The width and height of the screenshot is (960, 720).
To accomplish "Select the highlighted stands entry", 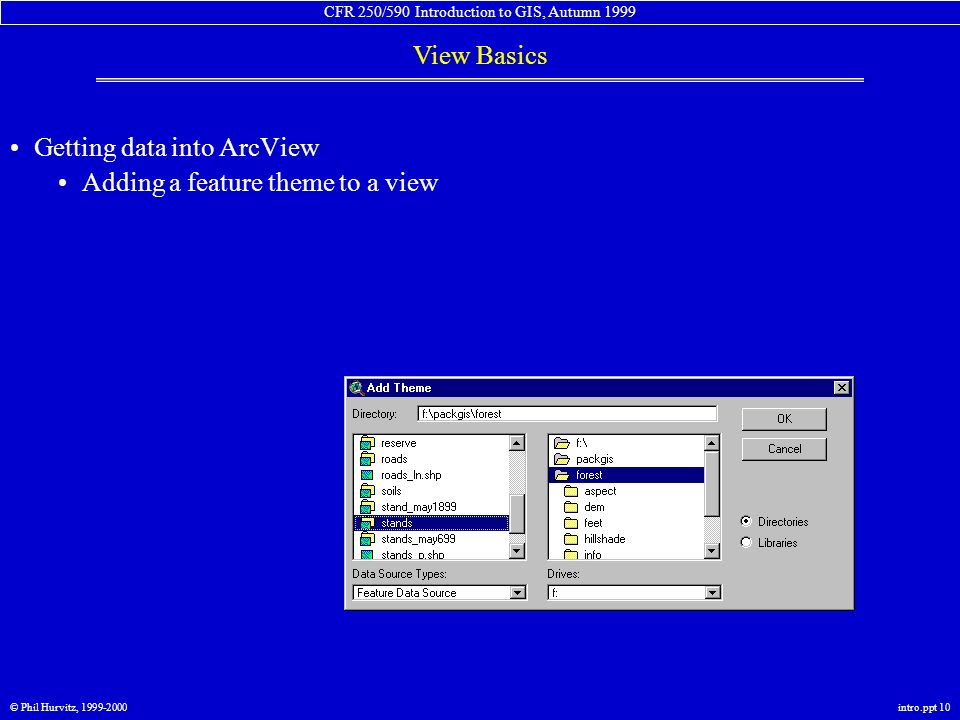I will point(431,522).
